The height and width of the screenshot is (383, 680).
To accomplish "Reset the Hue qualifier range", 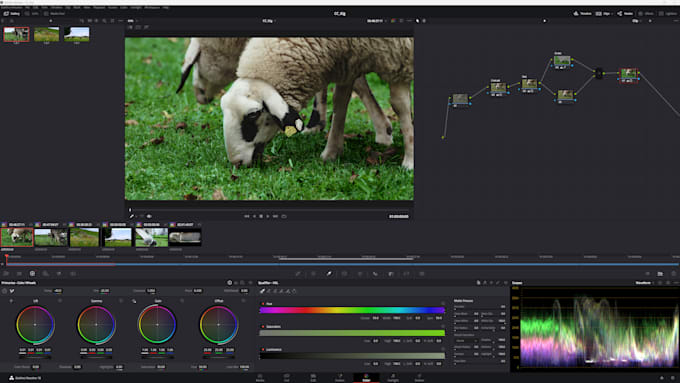I will pyautogui.click(x=443, y=304).
